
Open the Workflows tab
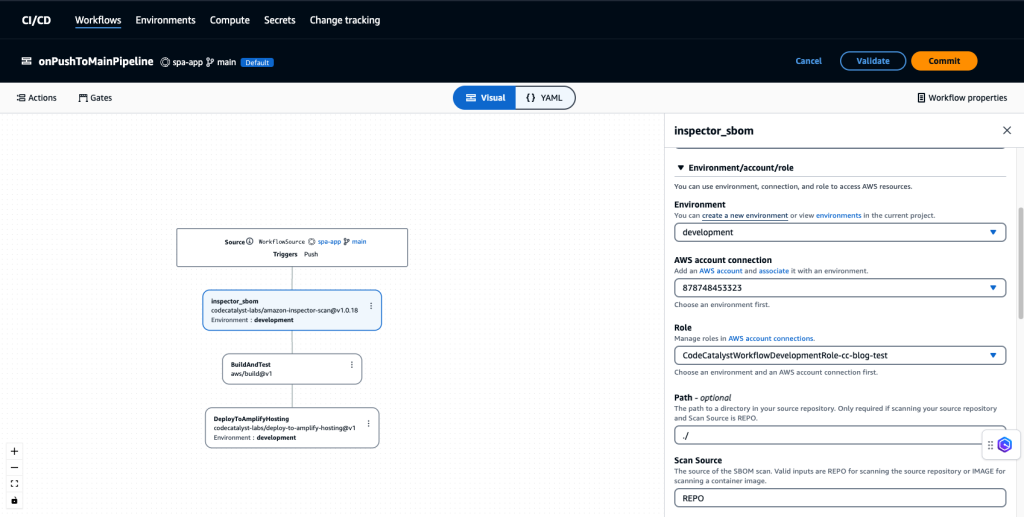(x=98, y=20)
